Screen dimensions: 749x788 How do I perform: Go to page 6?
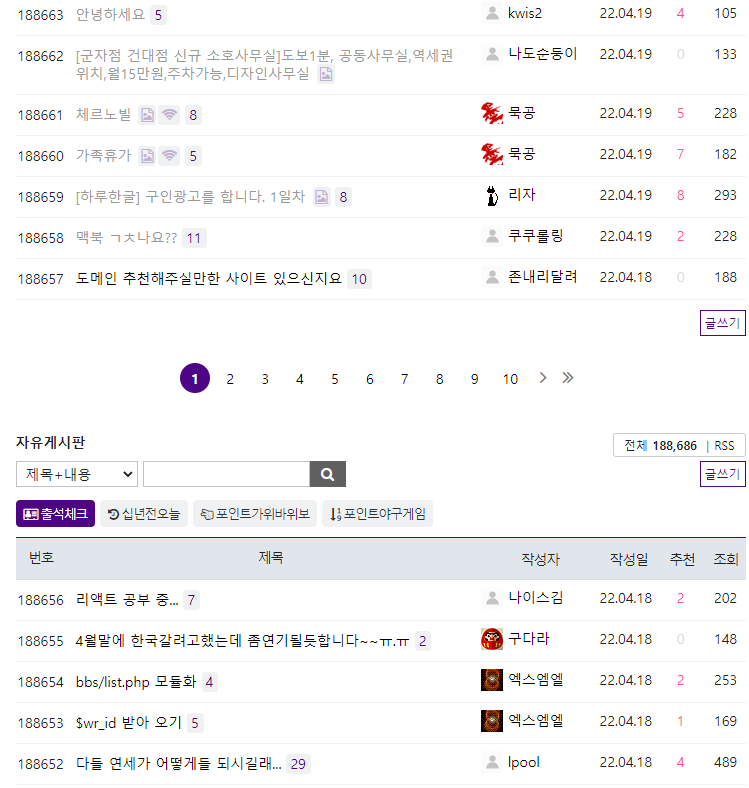click(369, 379)
